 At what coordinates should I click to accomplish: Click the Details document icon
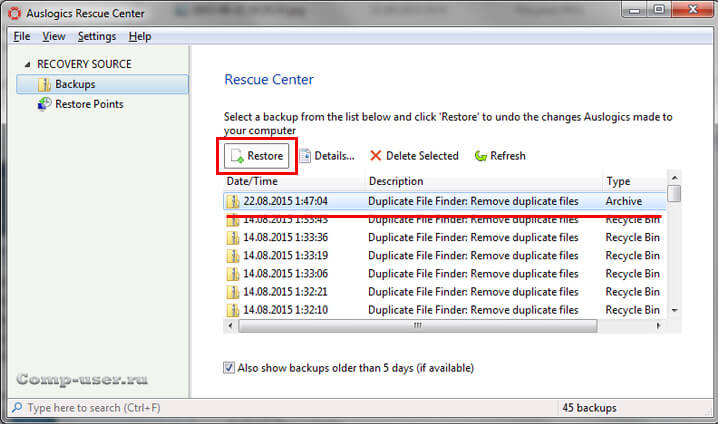(x=305, y=156)
